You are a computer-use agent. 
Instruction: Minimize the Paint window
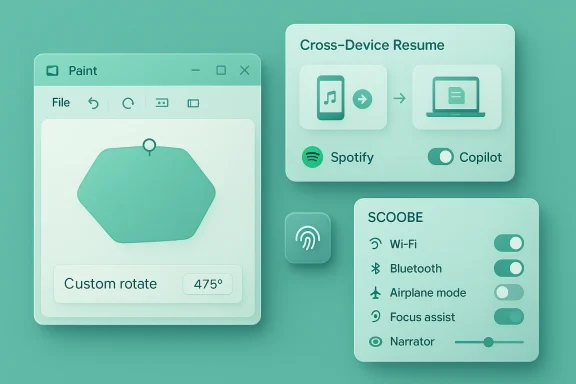[196, 70]
